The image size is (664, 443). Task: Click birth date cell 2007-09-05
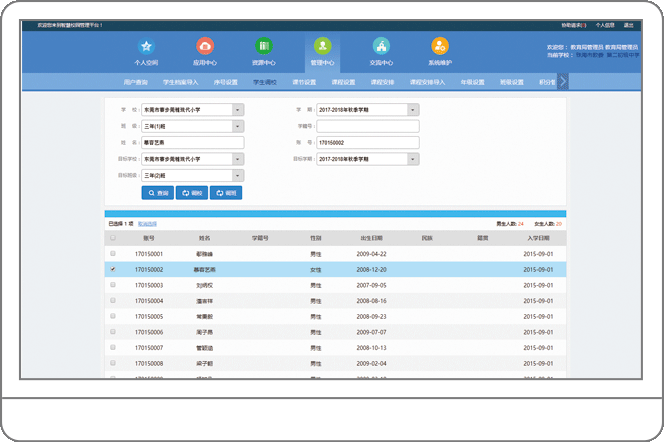pyautogui.click(x=371, y=285)
